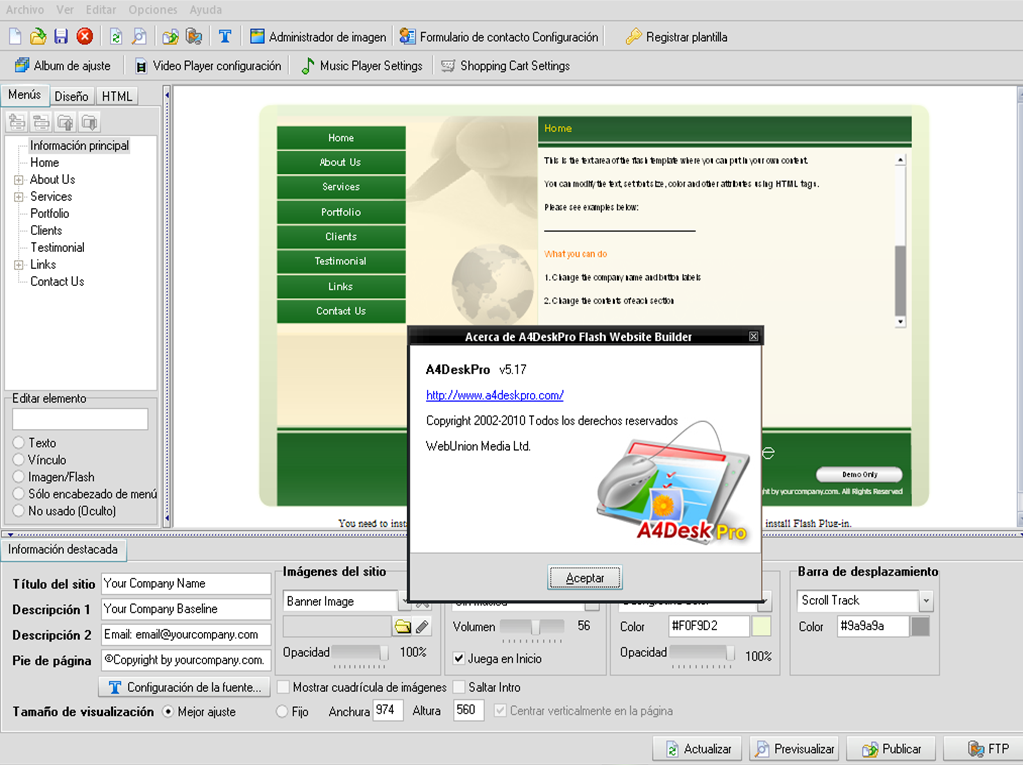Viewport: 1023px width, 765px height.
Task: Expand the Services tree node
Action: (x=19, y=197)
